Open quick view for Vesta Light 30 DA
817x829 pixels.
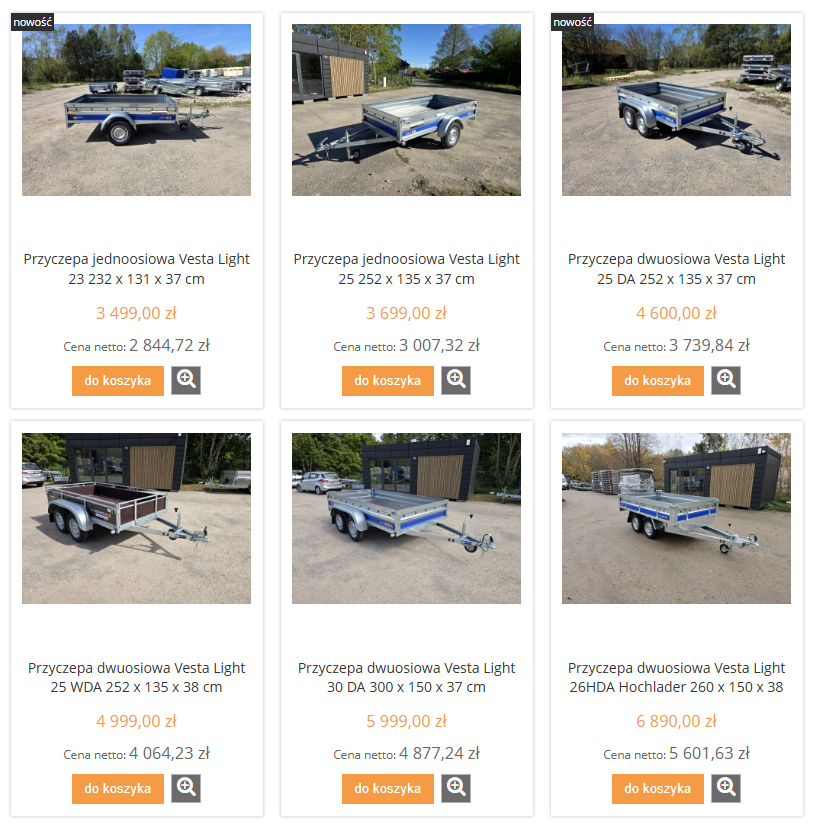click(456, 788)
